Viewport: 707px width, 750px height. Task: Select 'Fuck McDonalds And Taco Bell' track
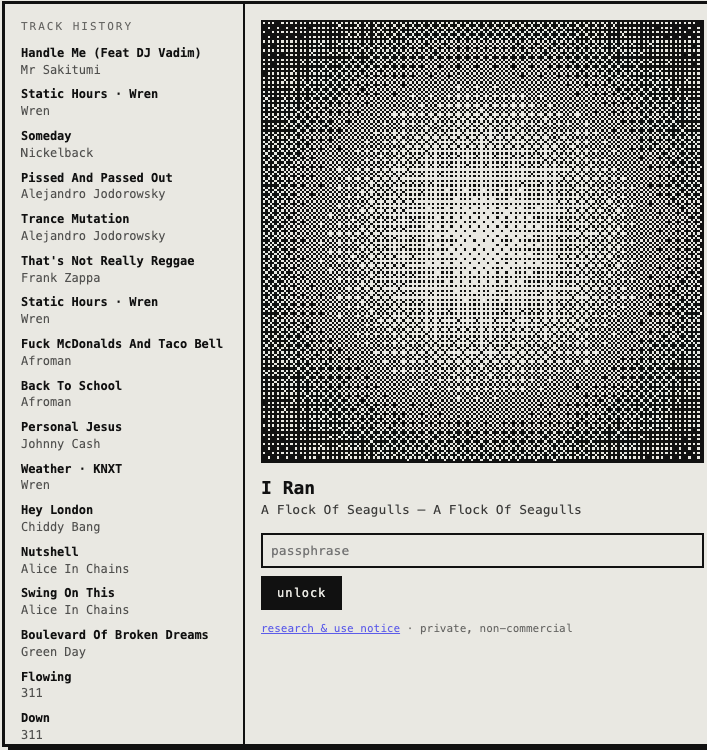click(122, 344)
